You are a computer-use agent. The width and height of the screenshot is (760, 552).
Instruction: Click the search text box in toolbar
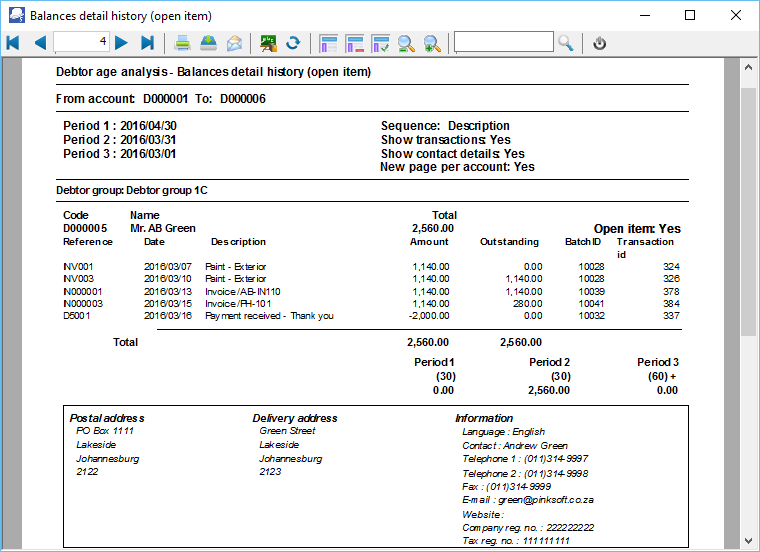tap(503, 42)
